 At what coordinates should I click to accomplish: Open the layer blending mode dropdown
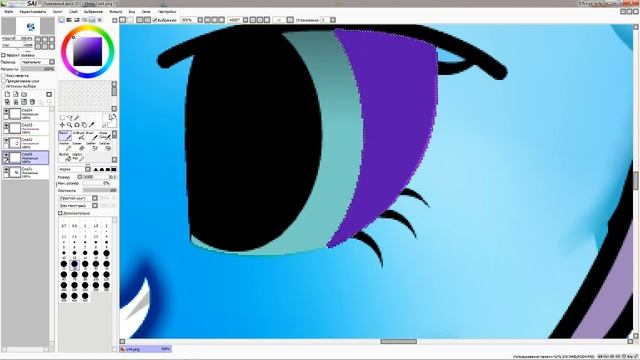(38, 62)
